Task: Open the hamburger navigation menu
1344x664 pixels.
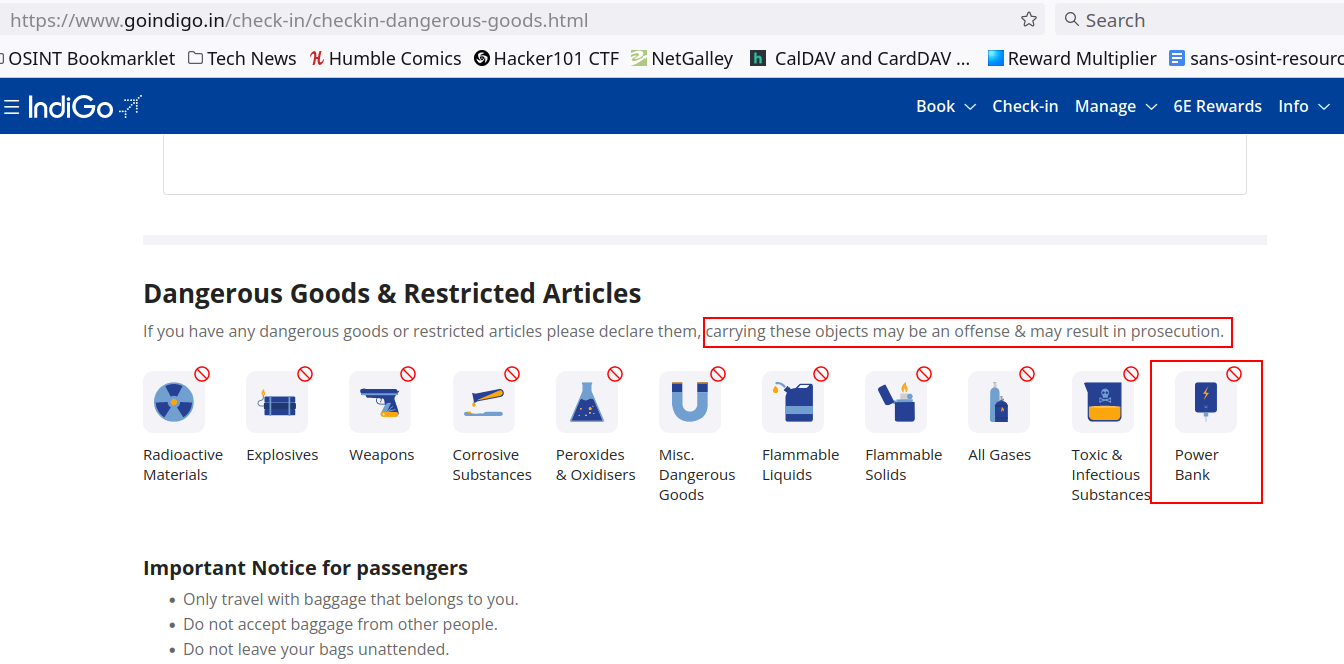Action: [13, 106]
